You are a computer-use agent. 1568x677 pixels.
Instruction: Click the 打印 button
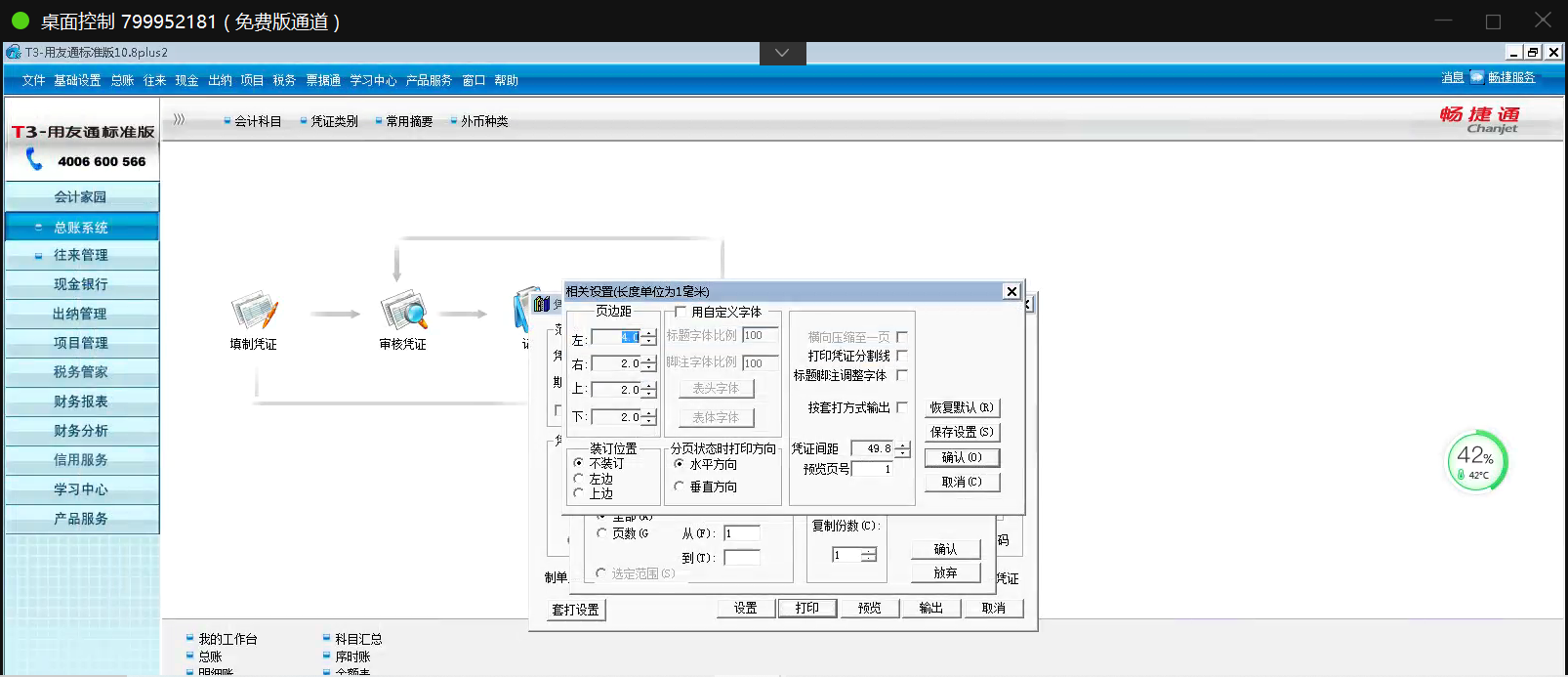click(x=807, y=608)
